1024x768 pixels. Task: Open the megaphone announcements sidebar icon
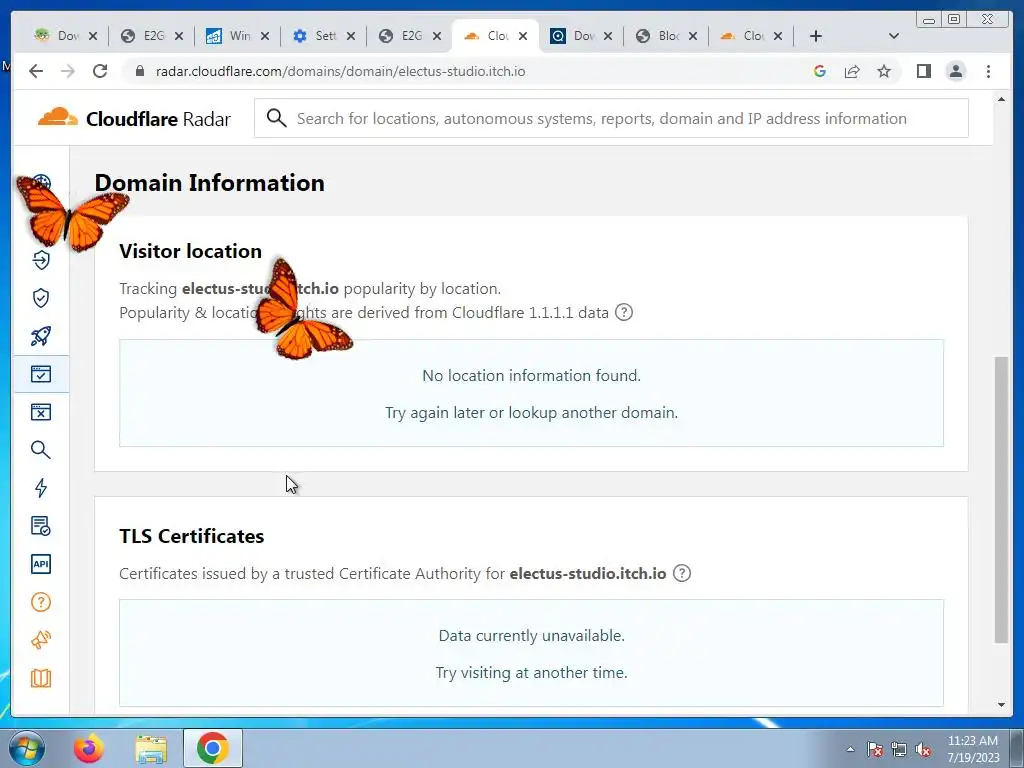click(x=40, y=640)
